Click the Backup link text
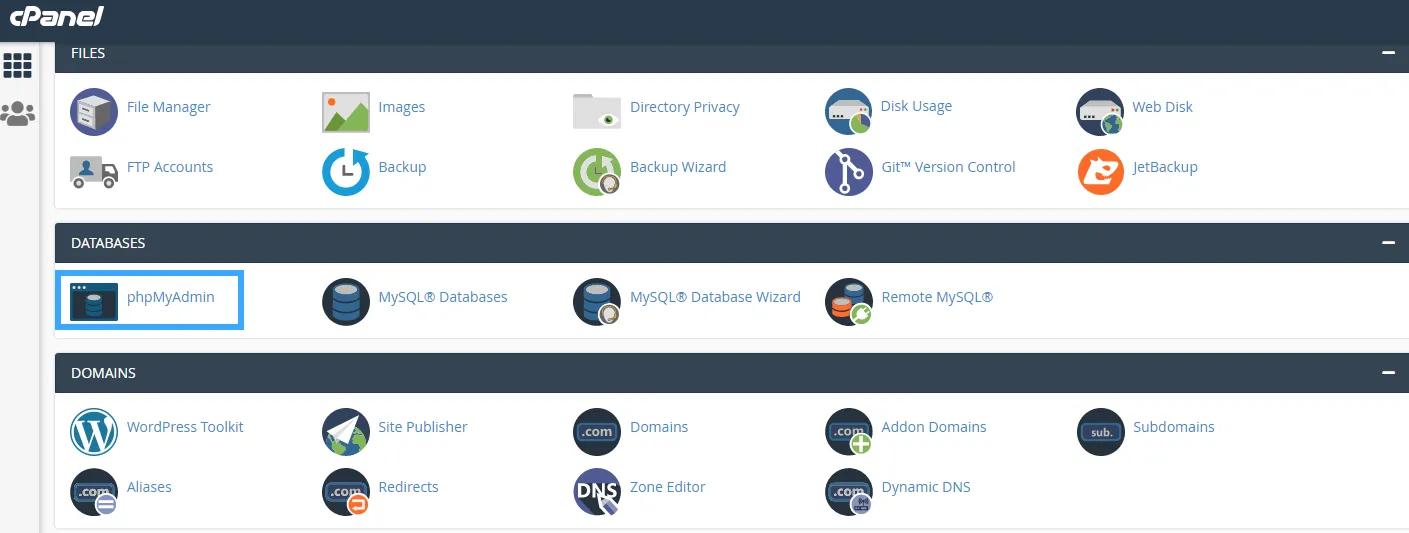This screenshot has width=1409, height=533. coord(402,167)
